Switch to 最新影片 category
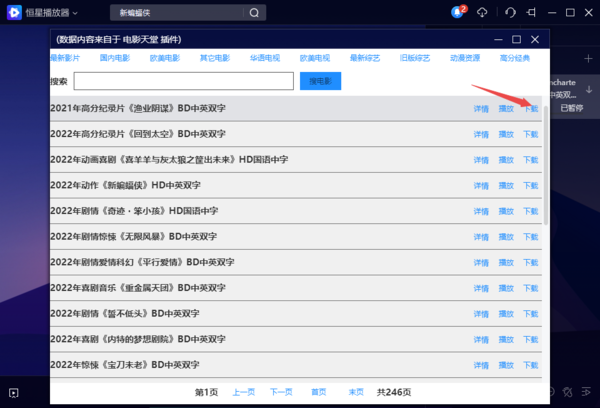Screen dimensions: 600x408 tap(65, 58)
